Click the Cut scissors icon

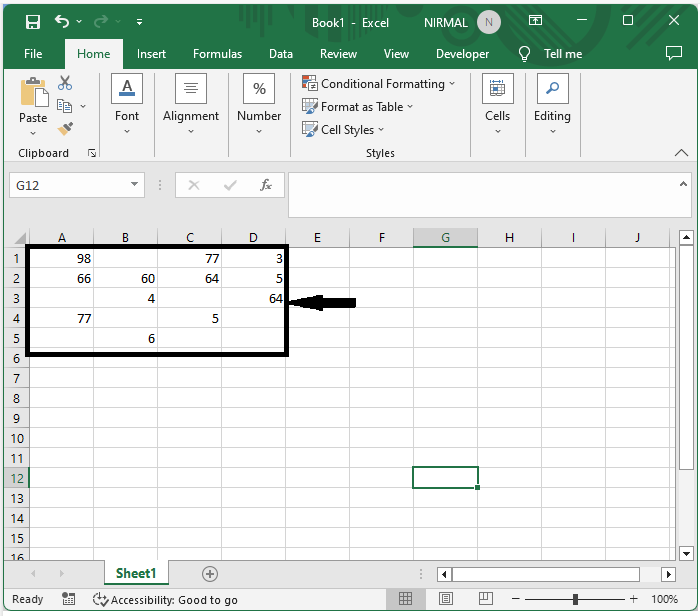click(65, 83)
